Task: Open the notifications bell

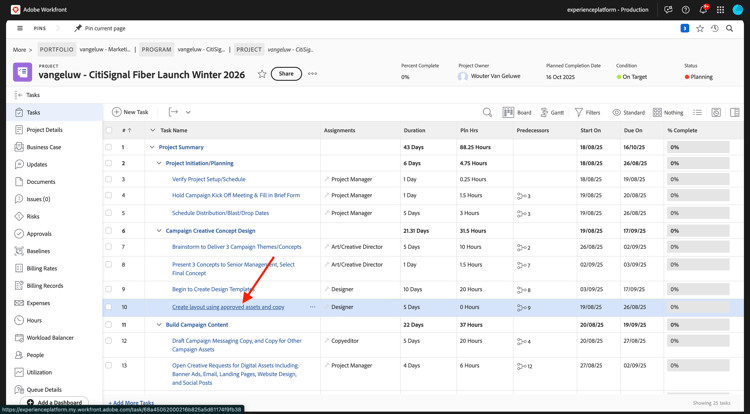Action: coord(702,10)
